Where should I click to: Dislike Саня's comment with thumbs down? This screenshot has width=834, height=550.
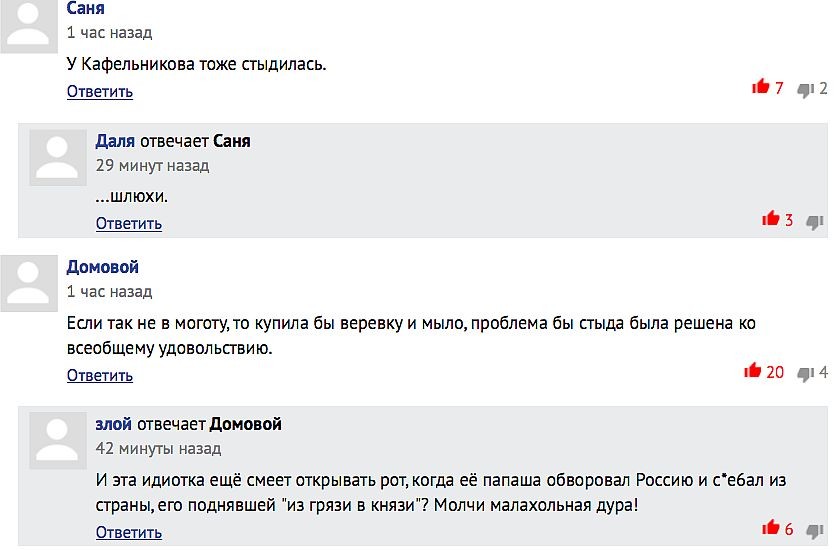(x=805, y=89)
